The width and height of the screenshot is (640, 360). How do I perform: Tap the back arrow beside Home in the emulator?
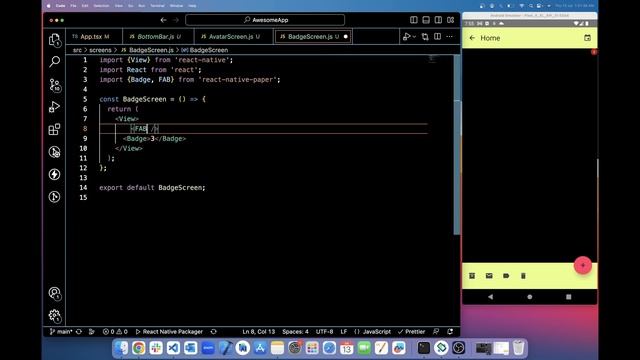pyautogui.click(x=472, y=38)
